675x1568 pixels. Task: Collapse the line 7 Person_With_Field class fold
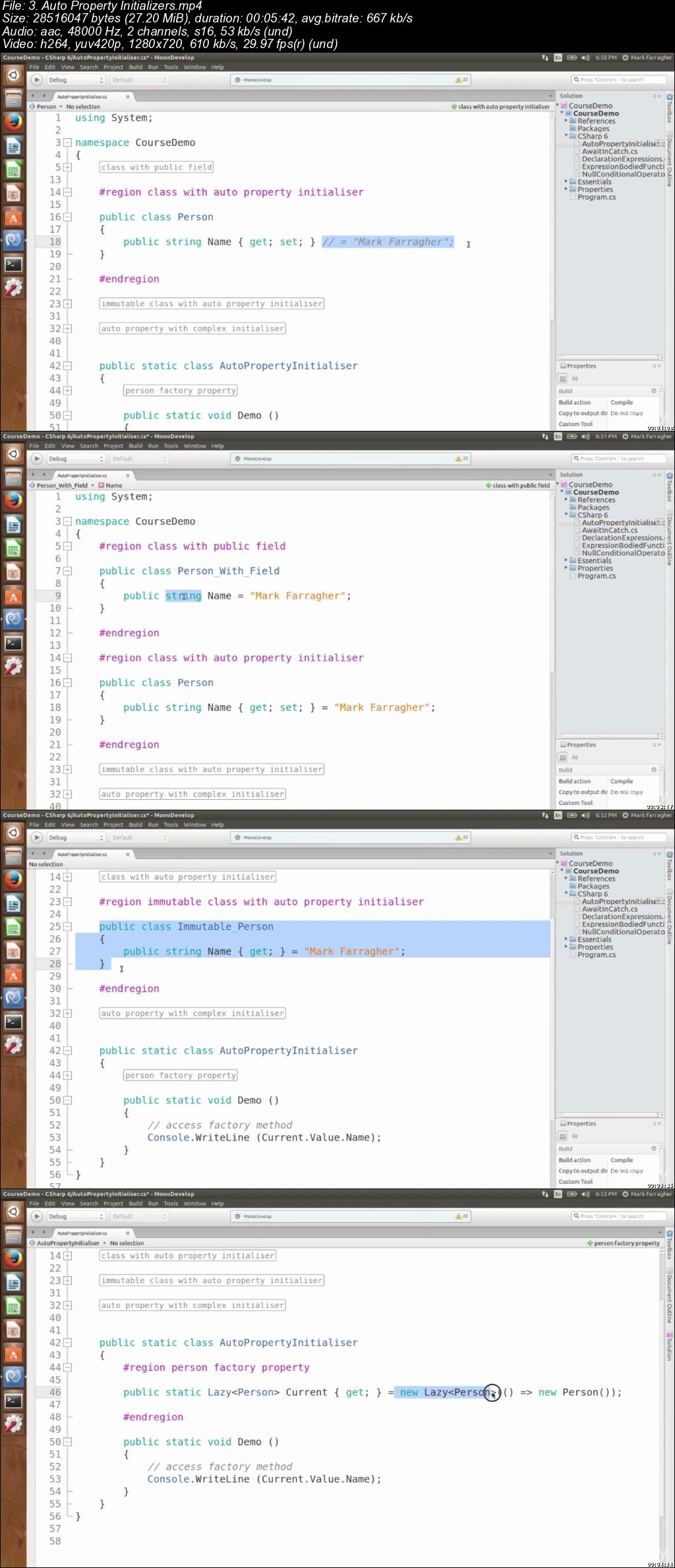click(x=67, y=571)
